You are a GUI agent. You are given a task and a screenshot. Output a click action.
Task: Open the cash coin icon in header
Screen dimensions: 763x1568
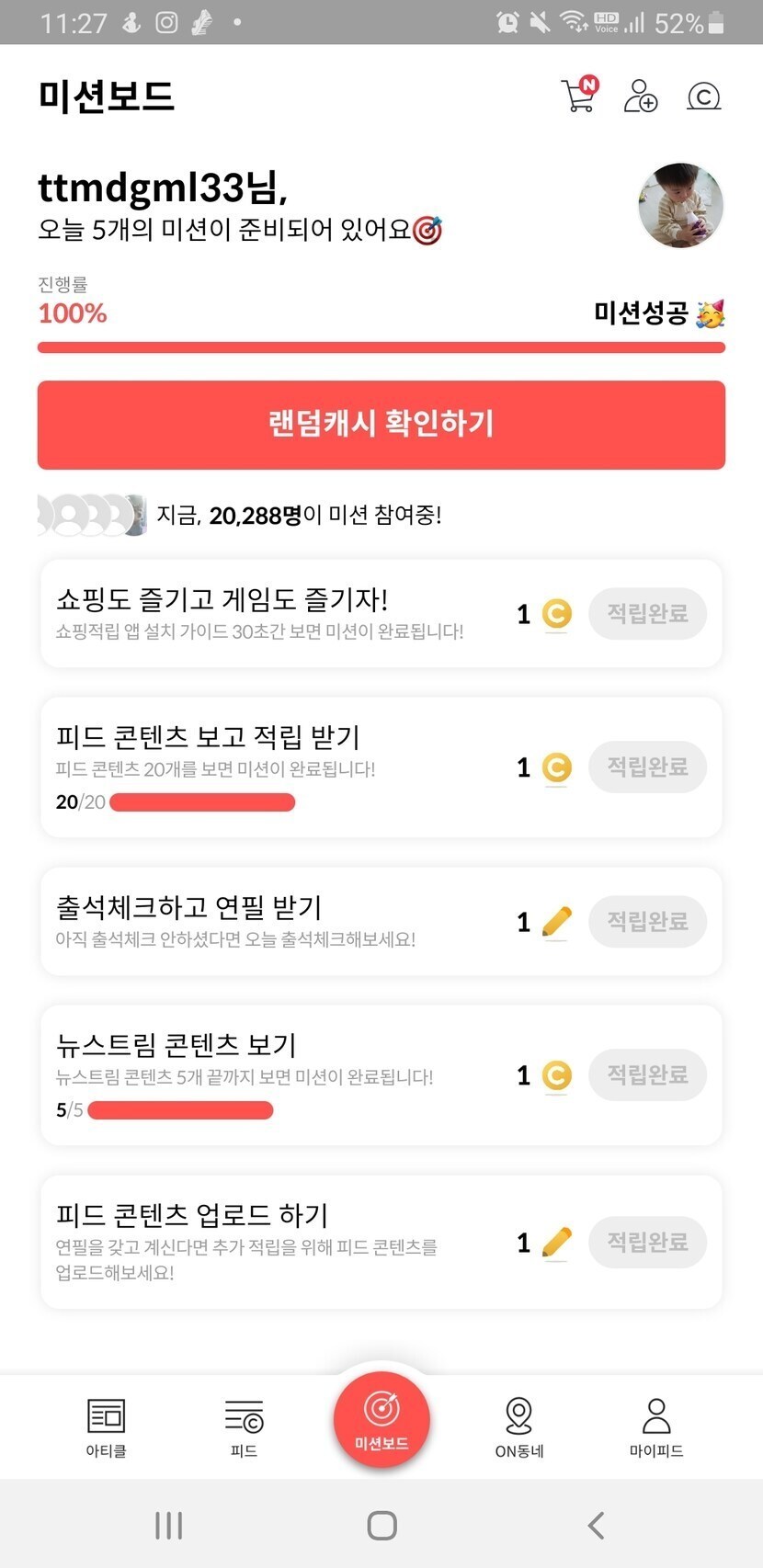pyautogui.click(x=703, y=96)
